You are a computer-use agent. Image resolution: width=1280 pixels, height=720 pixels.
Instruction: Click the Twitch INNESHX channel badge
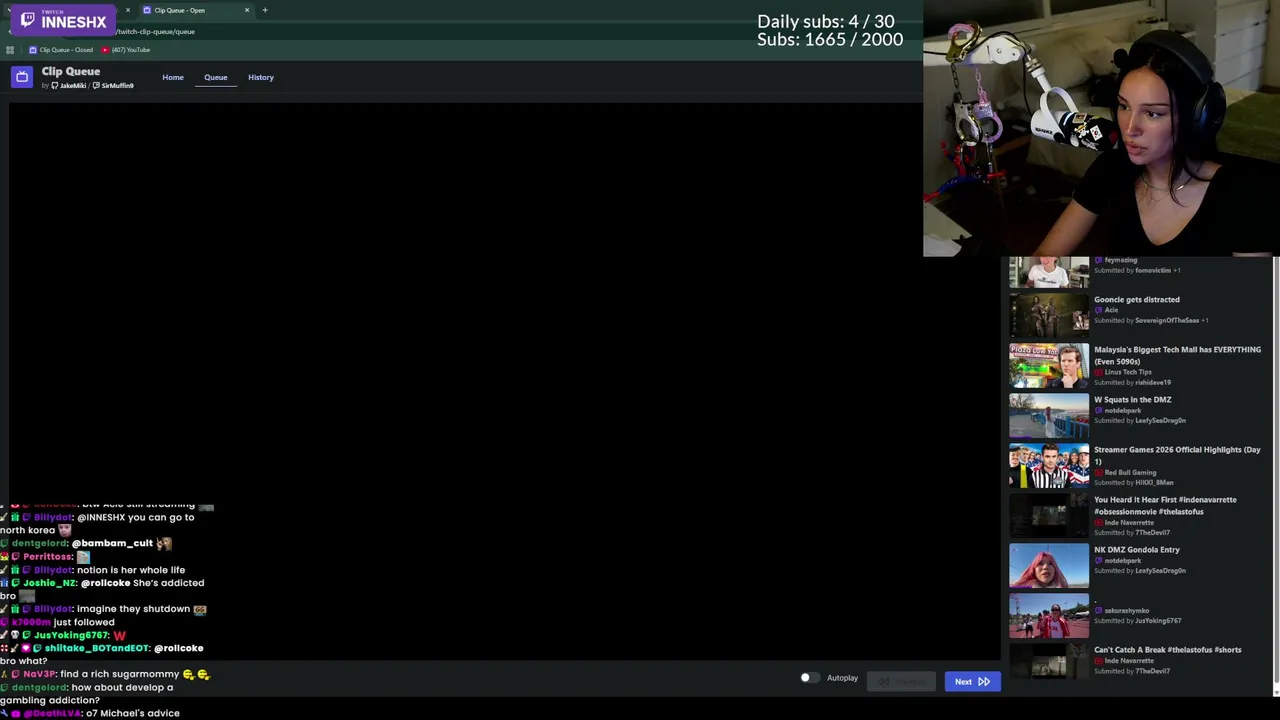pyautogui.click(x=64, y=20)
